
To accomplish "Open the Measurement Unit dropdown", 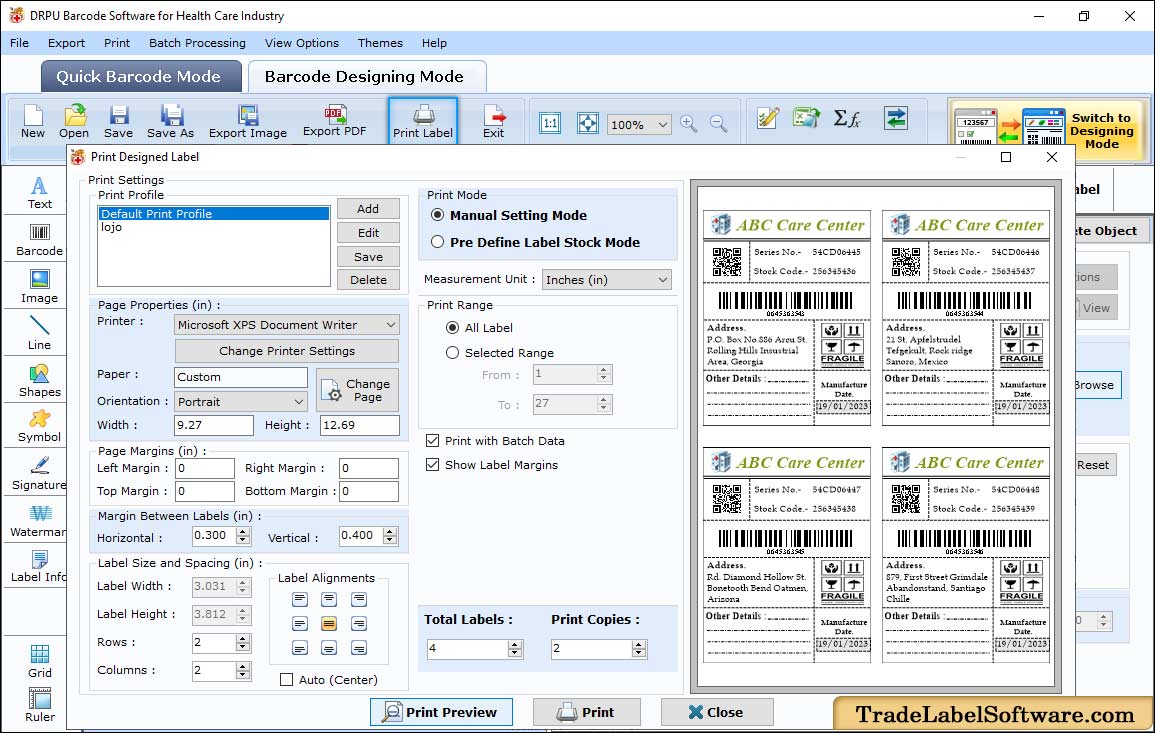I will tap(607, 280).
